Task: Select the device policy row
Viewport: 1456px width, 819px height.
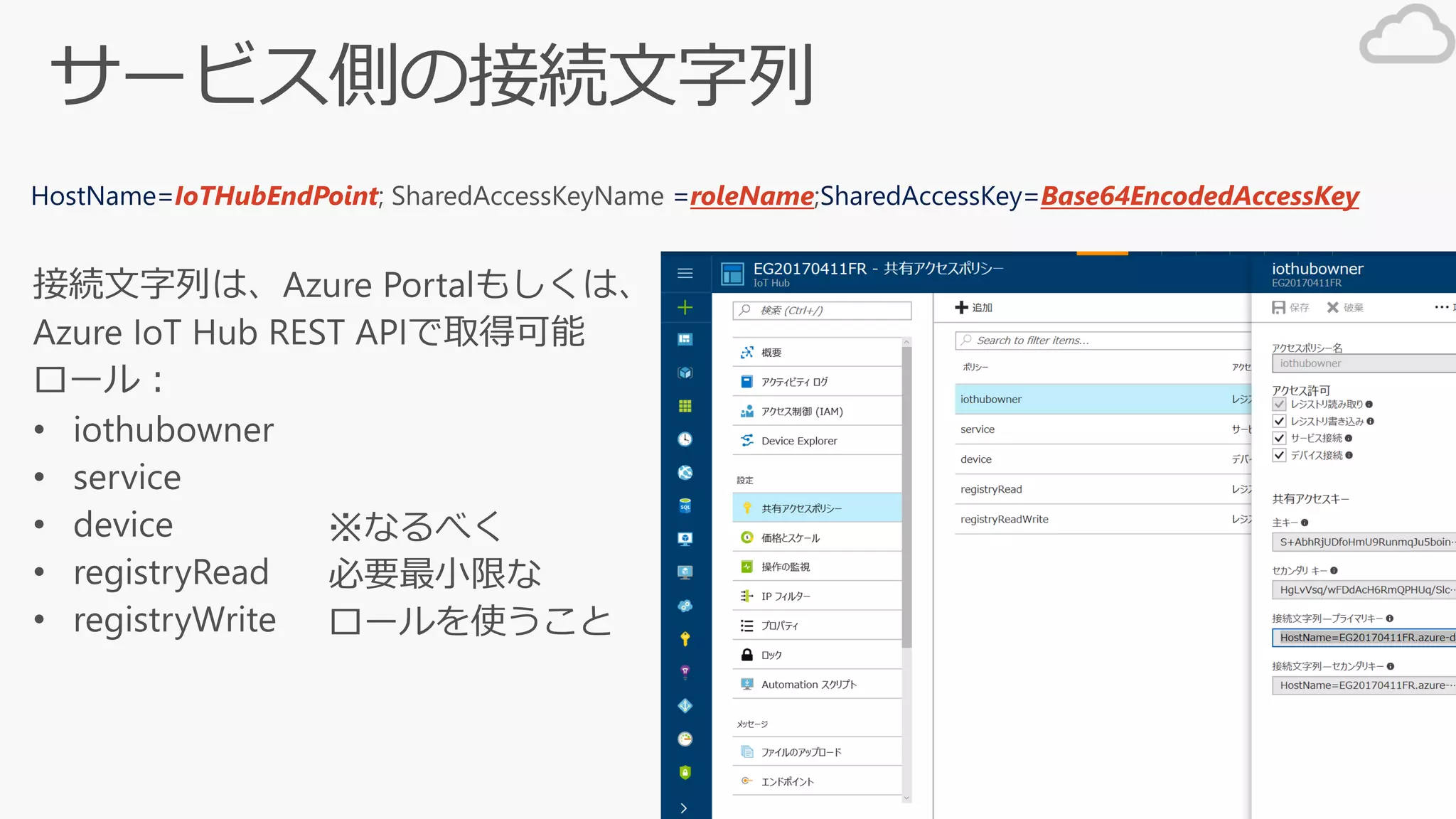Action: point(1103,459)
